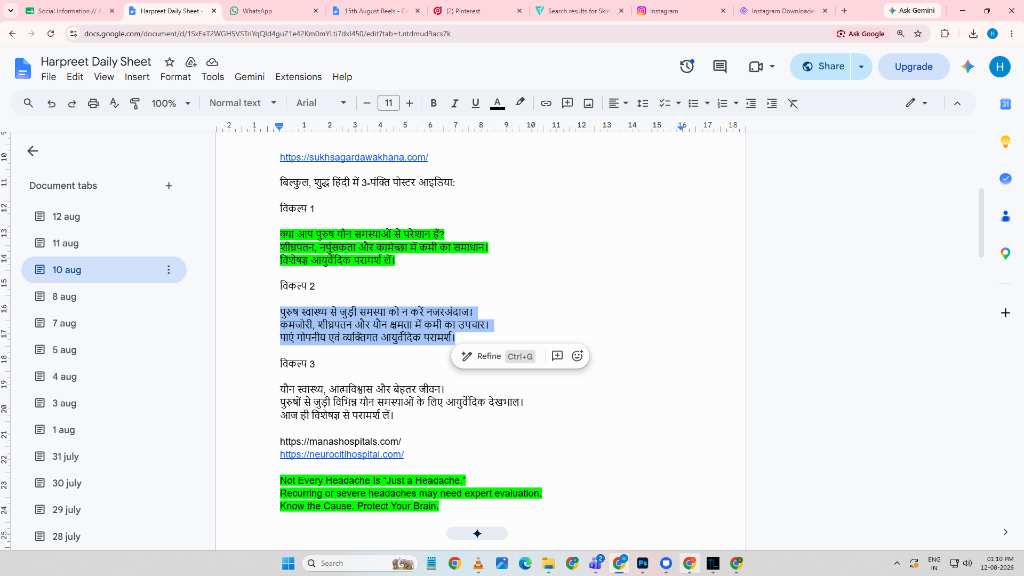
Task: Open the Format menu
Action: [x=176, y=76]
